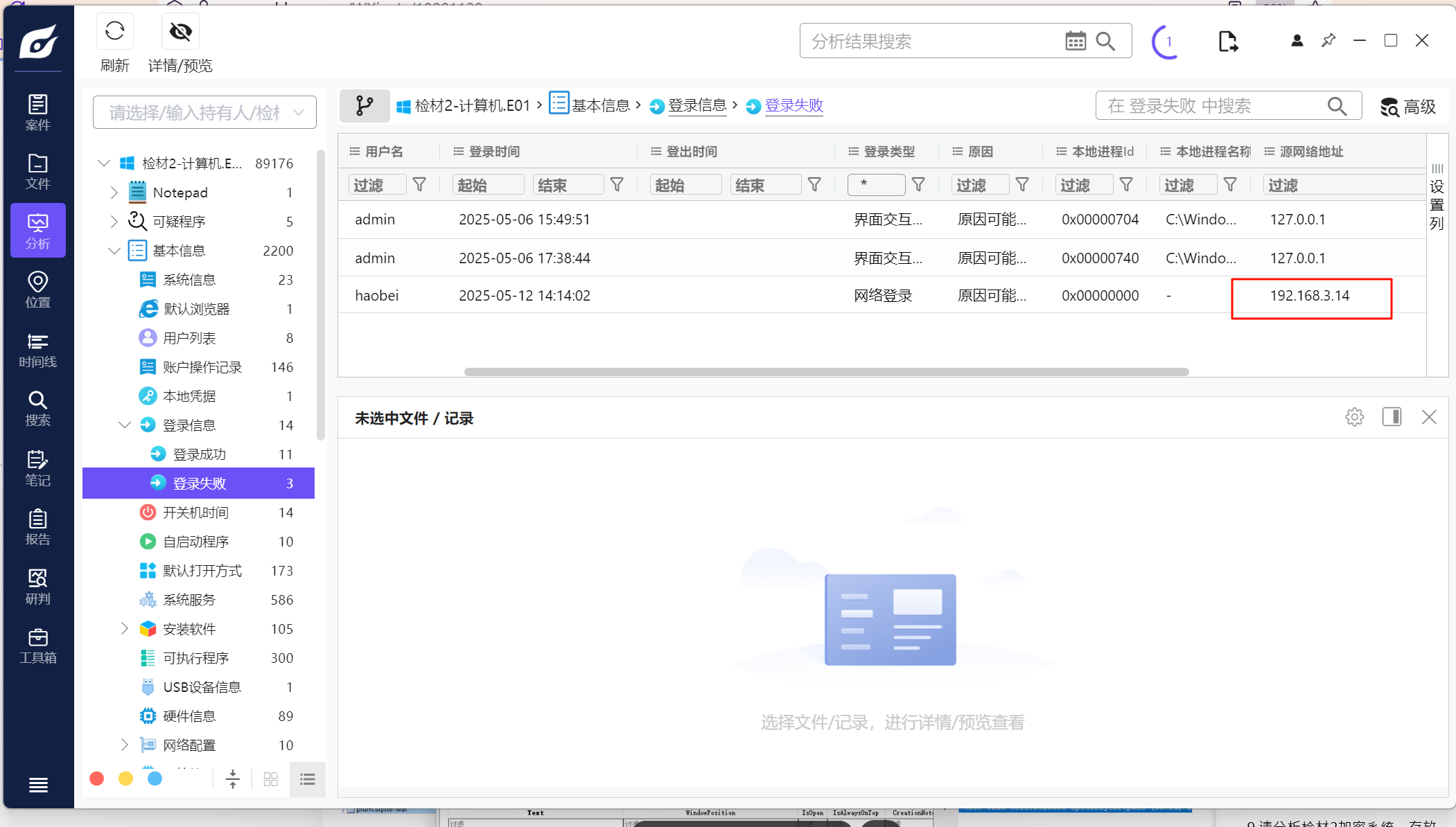Toggle the 详情/预览 eye icon
This screenshot has width=1456, height=827.
point(180,31)
